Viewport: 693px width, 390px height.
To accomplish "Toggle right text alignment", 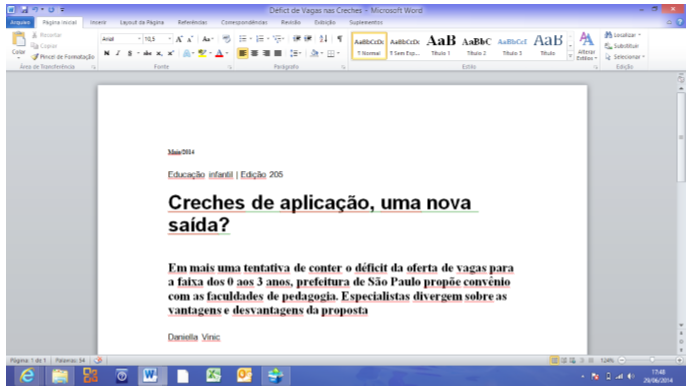I will pos(266,53).
